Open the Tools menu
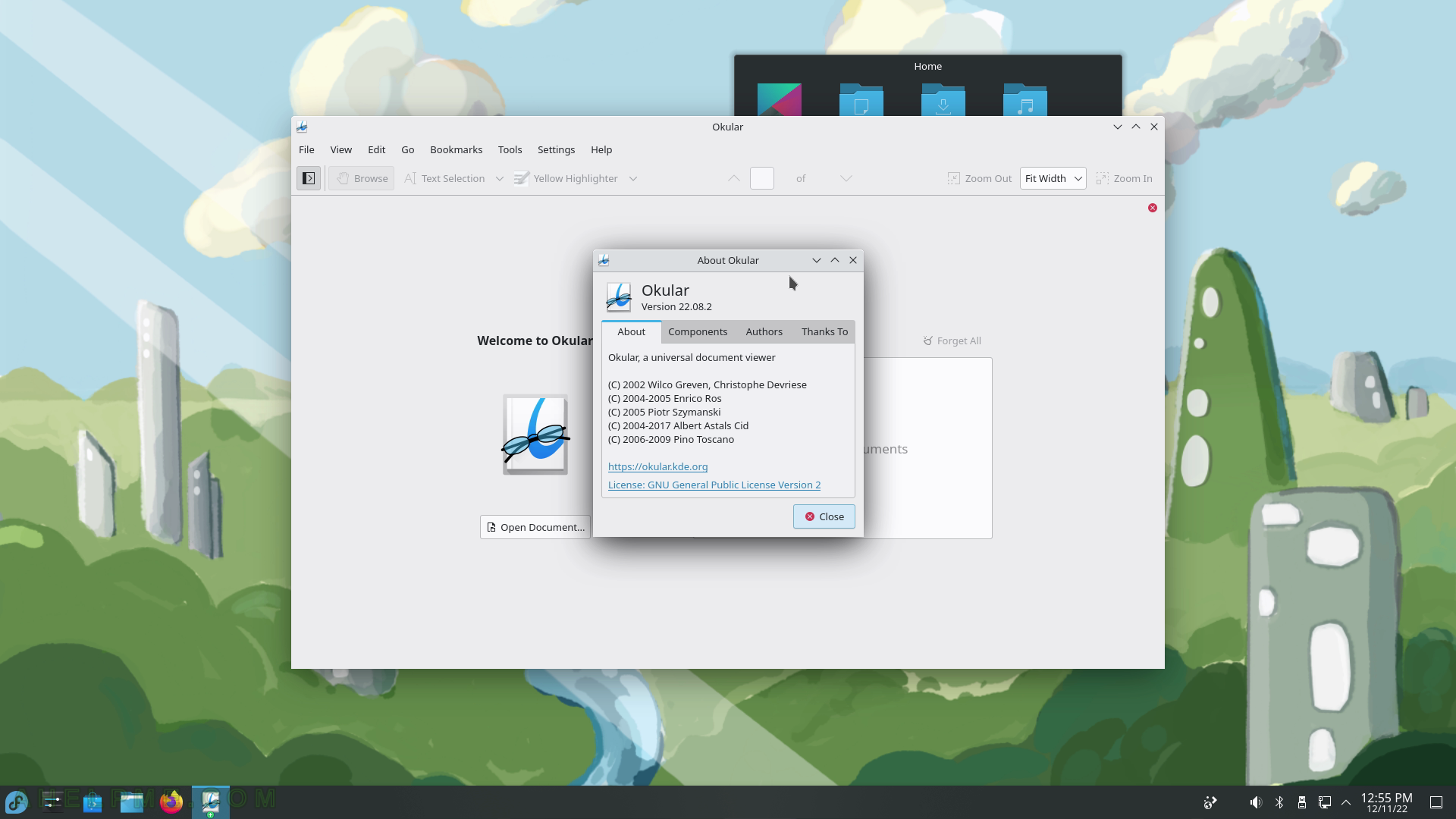The width and height of the screenshot is (1456, 819). (x=510, y=149)
